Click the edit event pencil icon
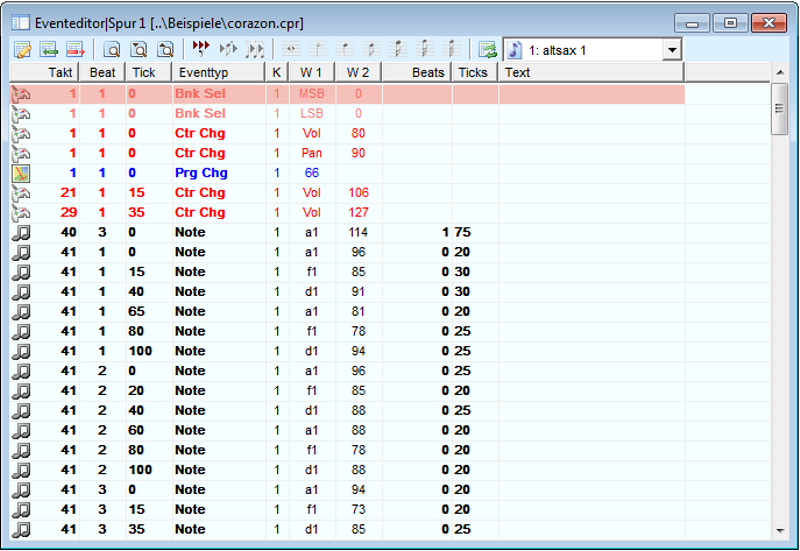This screenshot has height=551, width=800. pyautogui.click(x=22, y=49)
